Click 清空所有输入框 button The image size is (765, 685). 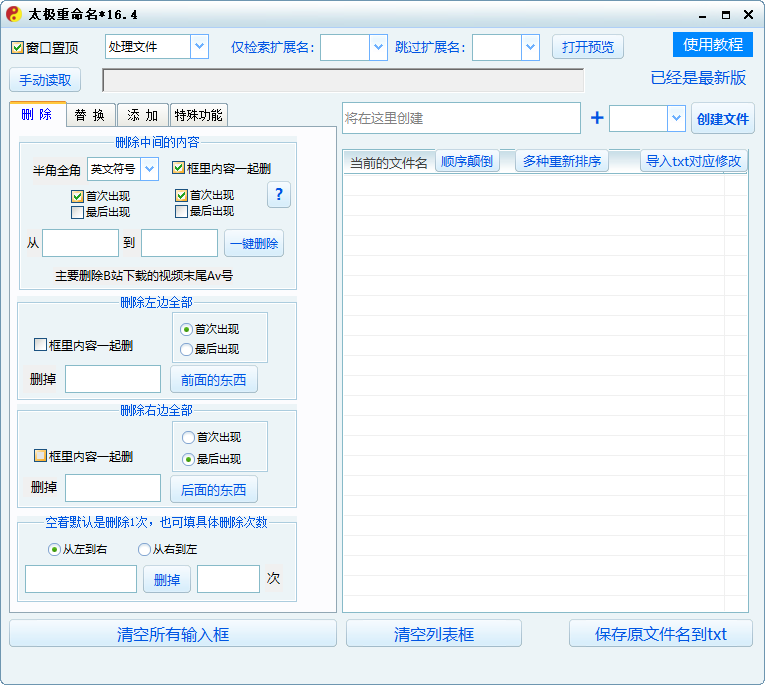click(x=173, y=634)
